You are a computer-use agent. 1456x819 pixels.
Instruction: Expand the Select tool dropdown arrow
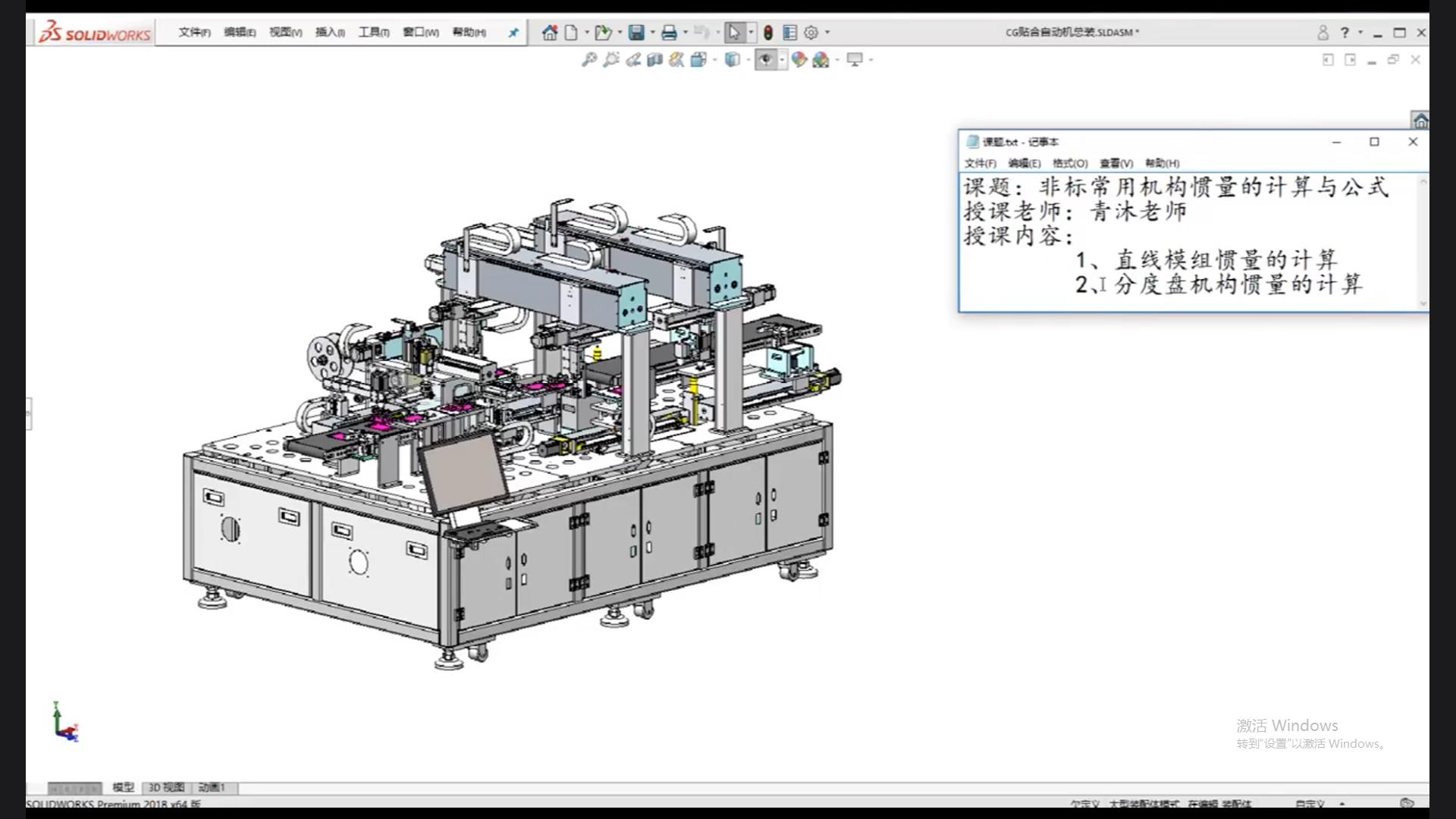tap(751, 33)
